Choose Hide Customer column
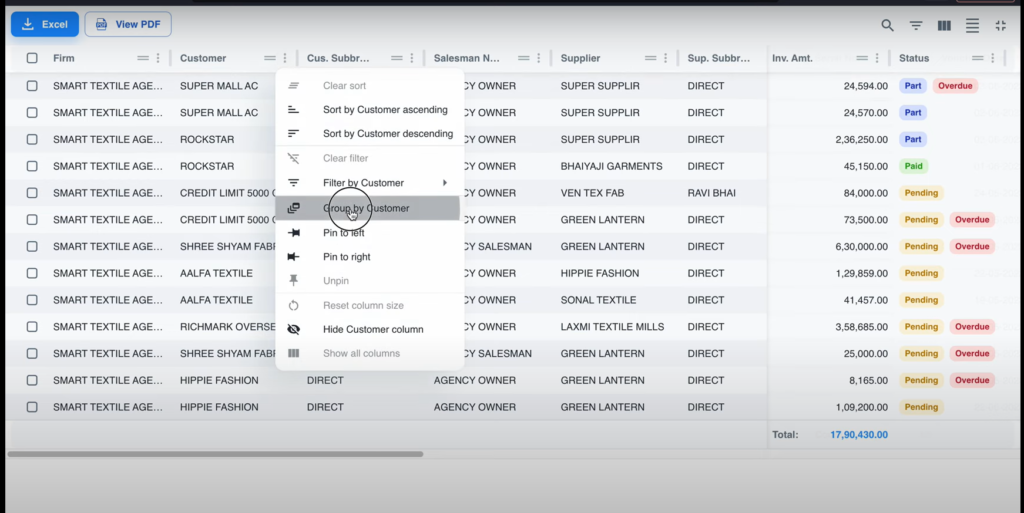This screenshot has height=513, width=1024. (x=370, y=329)
